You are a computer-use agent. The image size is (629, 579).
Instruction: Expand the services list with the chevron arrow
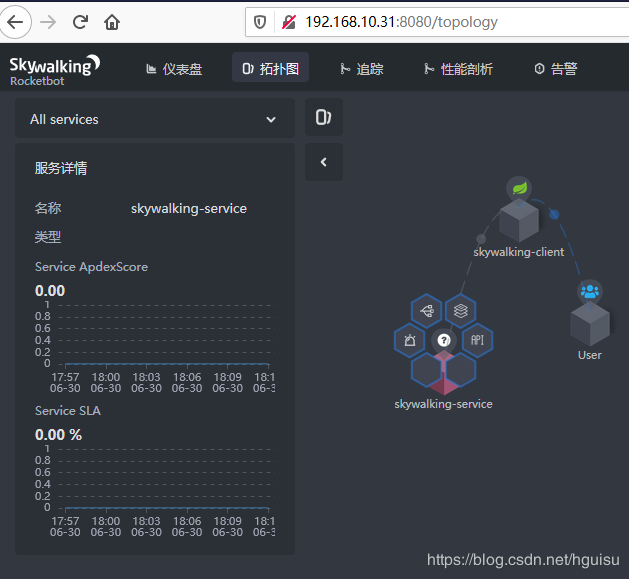(271, 120)
